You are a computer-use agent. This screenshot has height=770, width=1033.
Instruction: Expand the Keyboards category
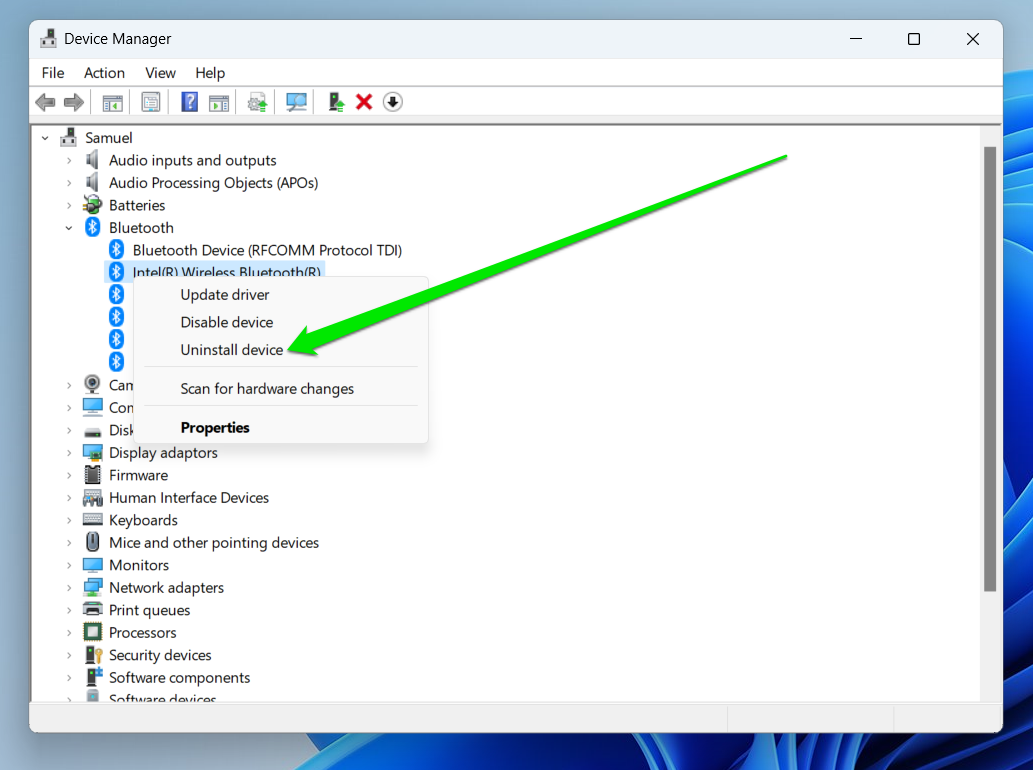(x=69, y=520)
